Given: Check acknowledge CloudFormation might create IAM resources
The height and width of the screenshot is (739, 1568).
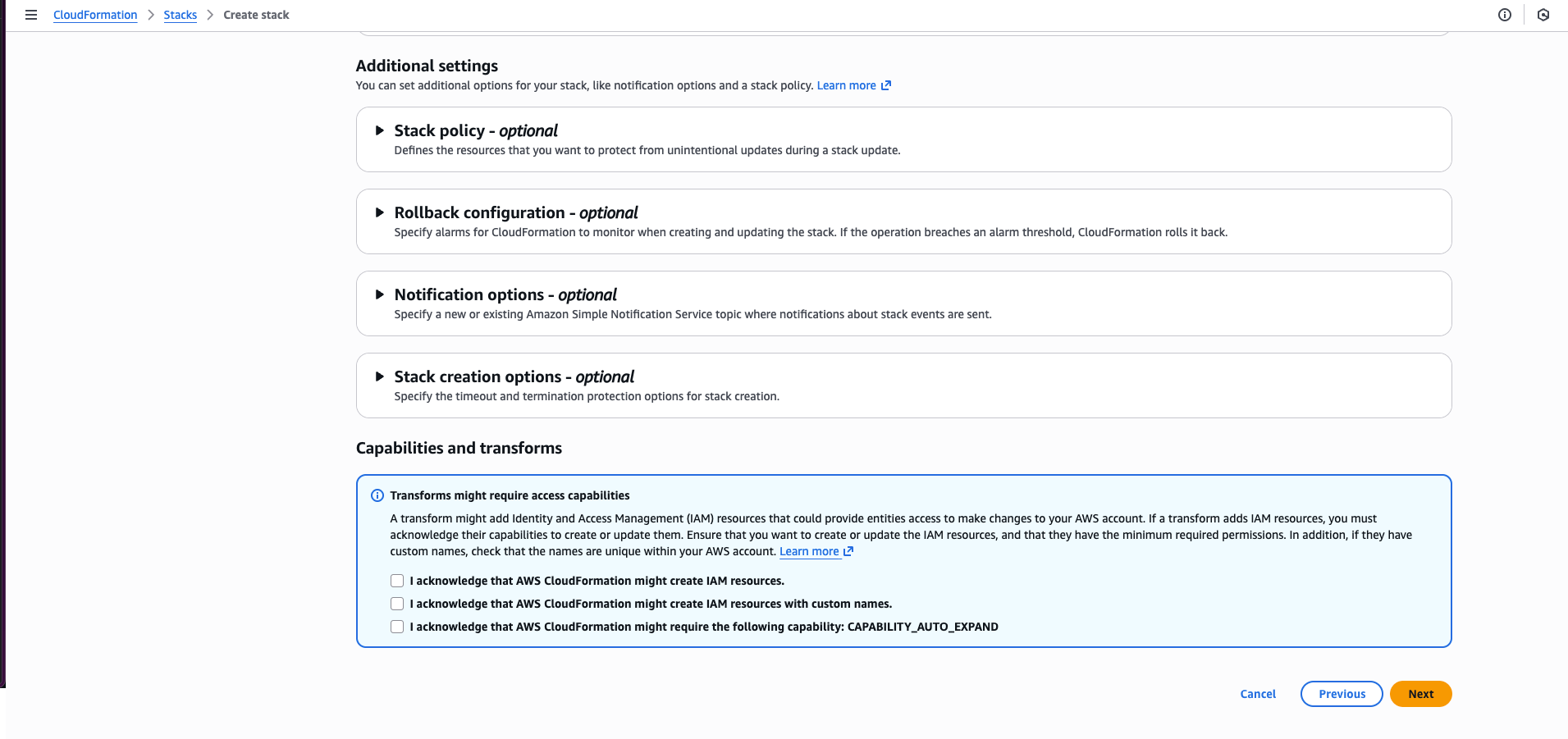Looking at the screenshot, I should [x=397, y=581].
